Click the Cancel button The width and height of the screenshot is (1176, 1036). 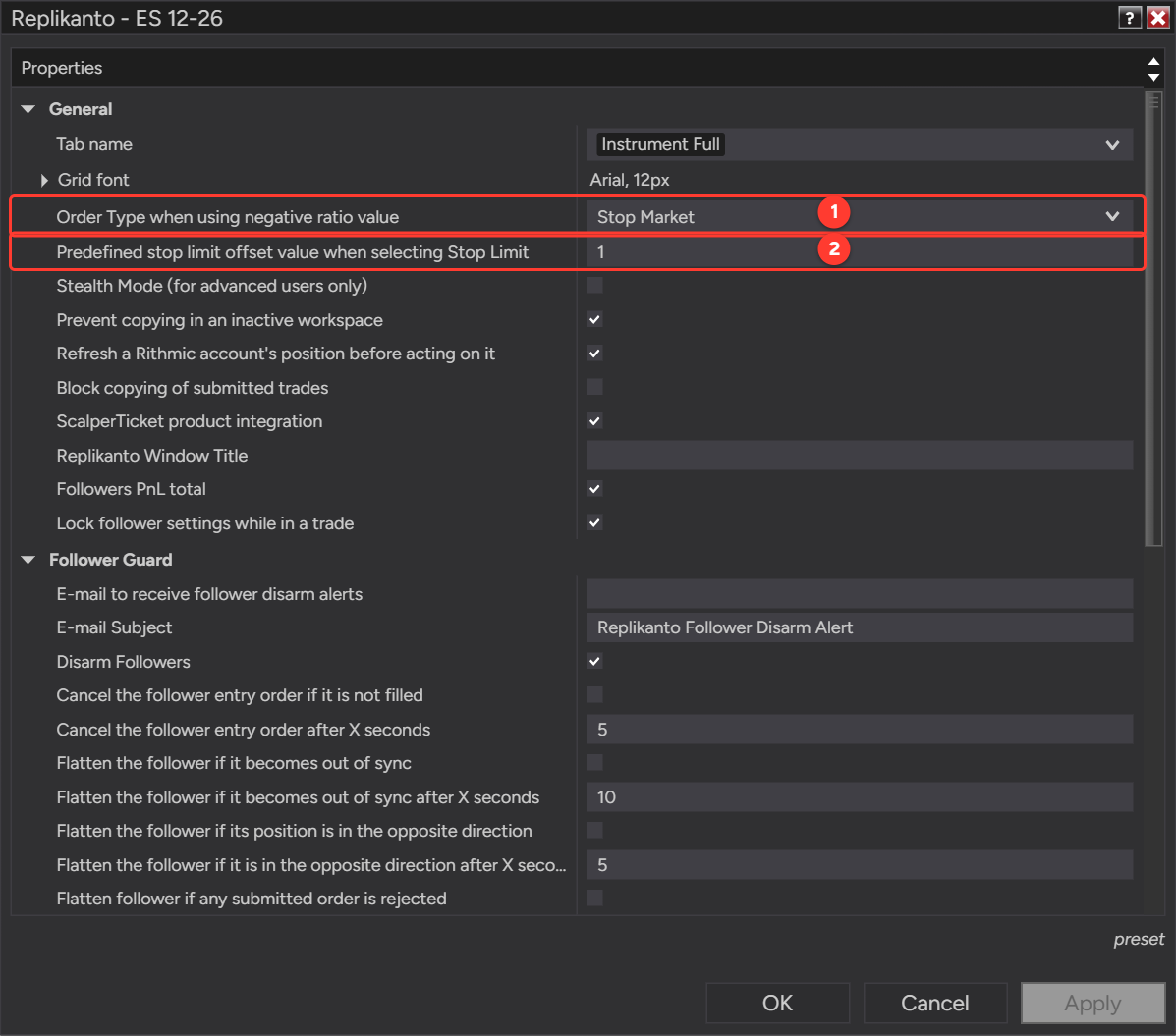click(935, 1003)
